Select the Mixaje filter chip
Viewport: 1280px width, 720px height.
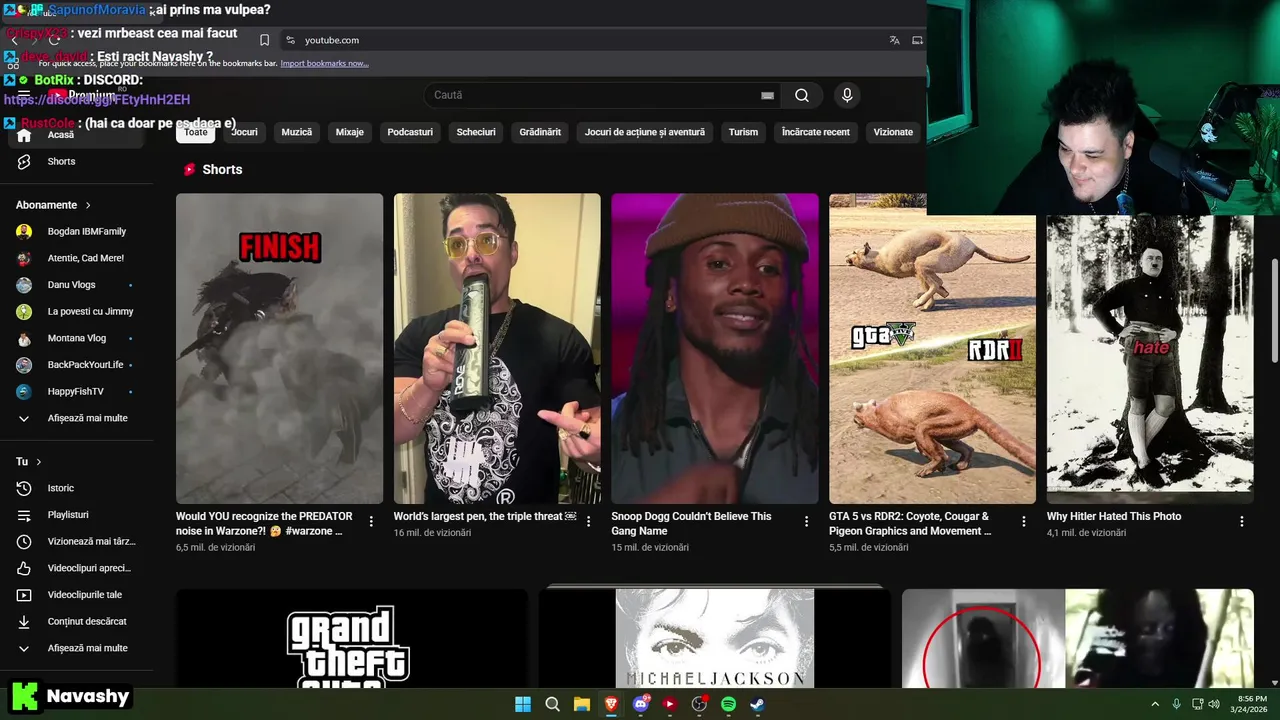pyautogui.click(x=350, y=132)
